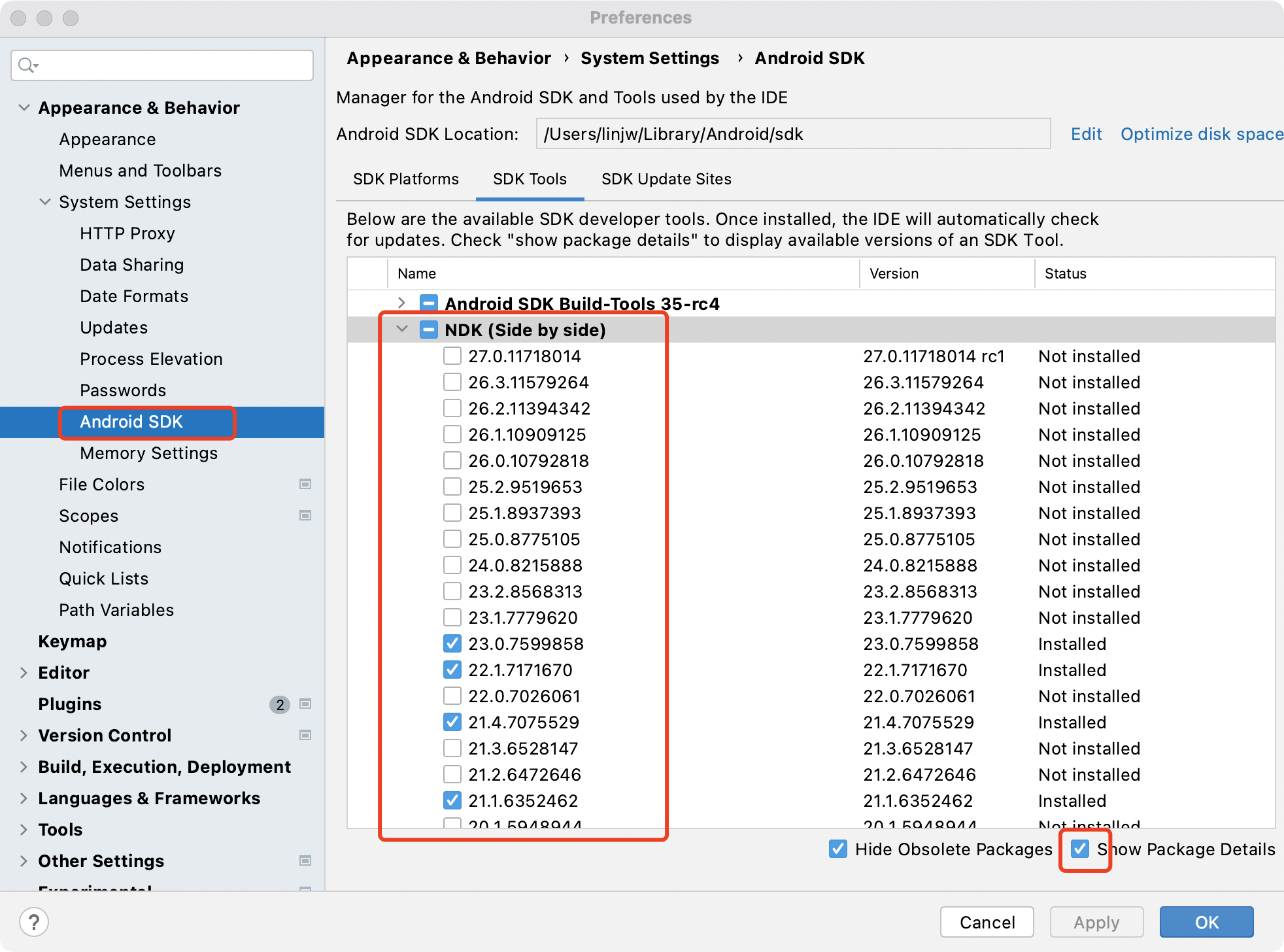
Task: Click project-level marker icon beside Plugins
Action: 305,704
